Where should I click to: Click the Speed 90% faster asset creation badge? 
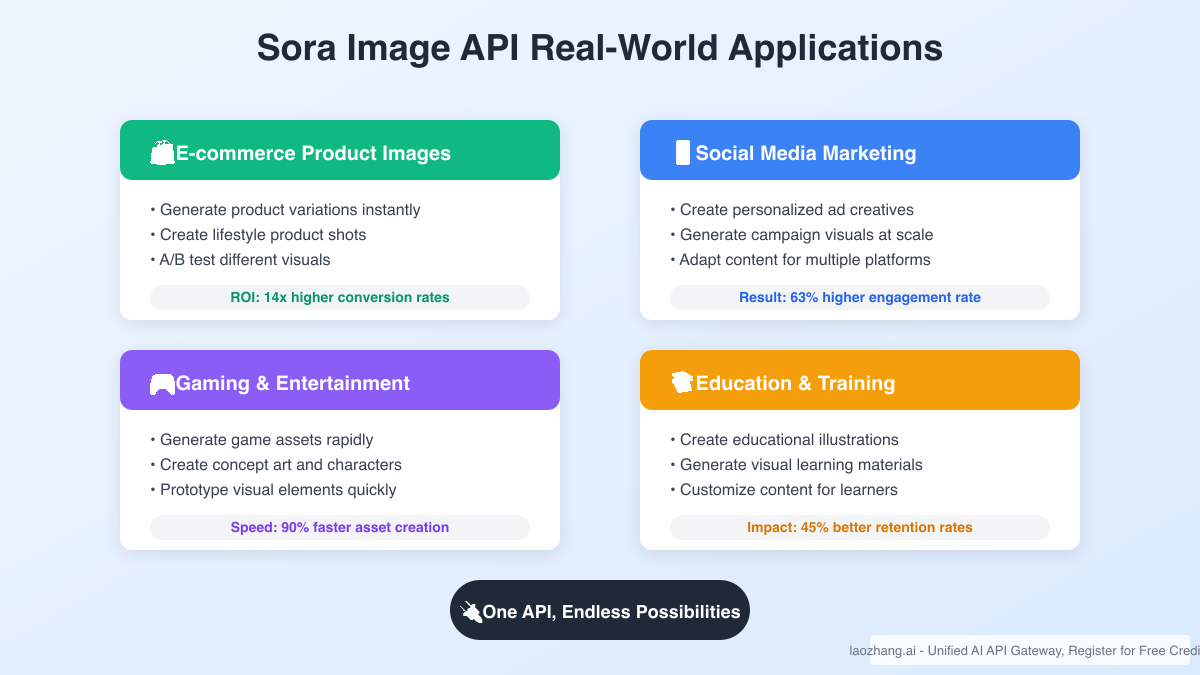340,527
